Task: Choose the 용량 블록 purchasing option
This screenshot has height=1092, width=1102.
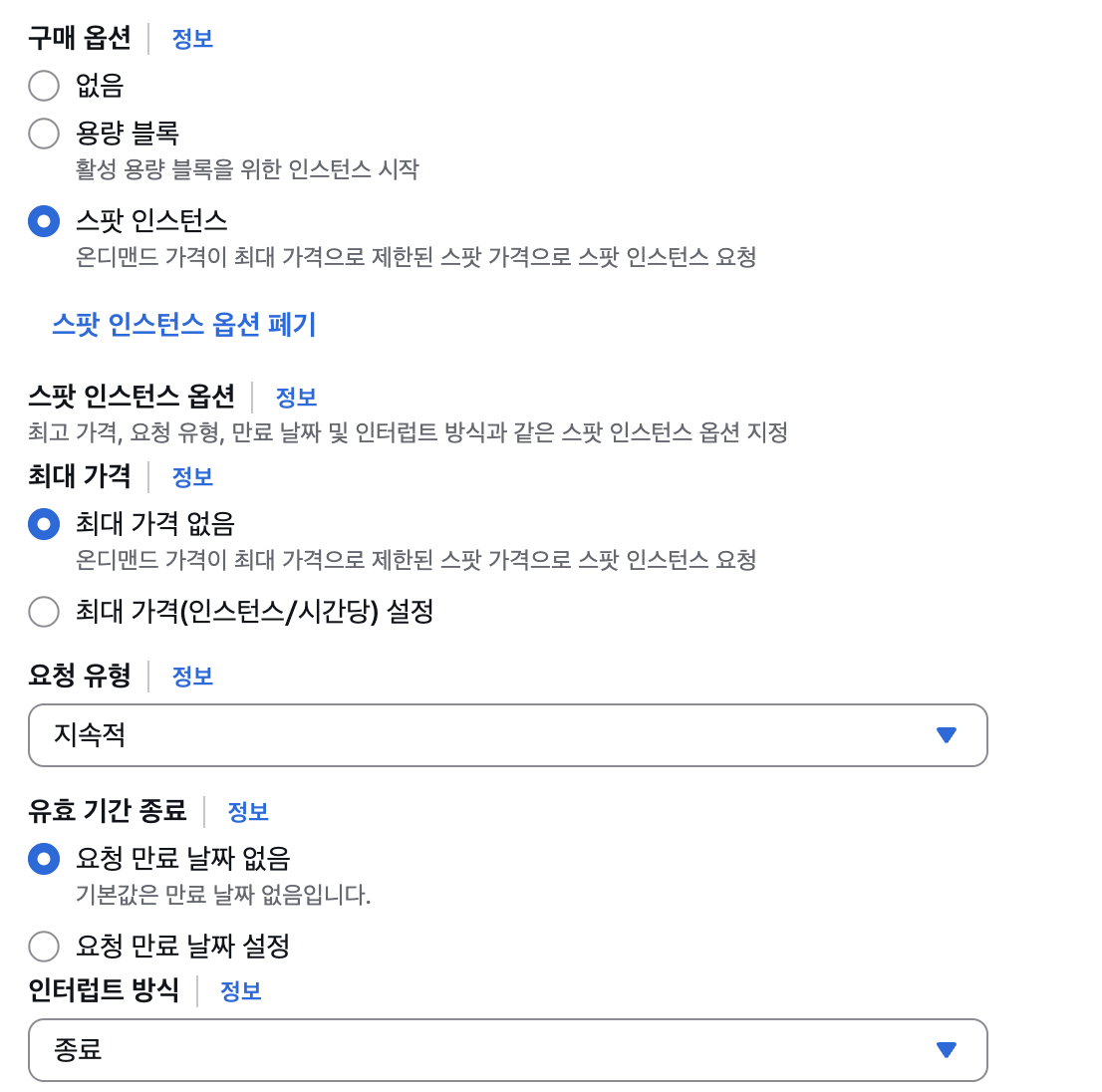Action: tap(44, 134)
